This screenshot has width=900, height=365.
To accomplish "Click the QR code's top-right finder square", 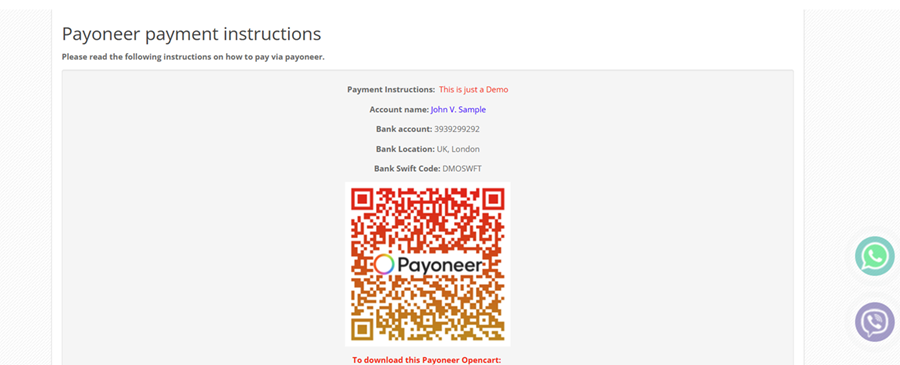I will [492, 200].
